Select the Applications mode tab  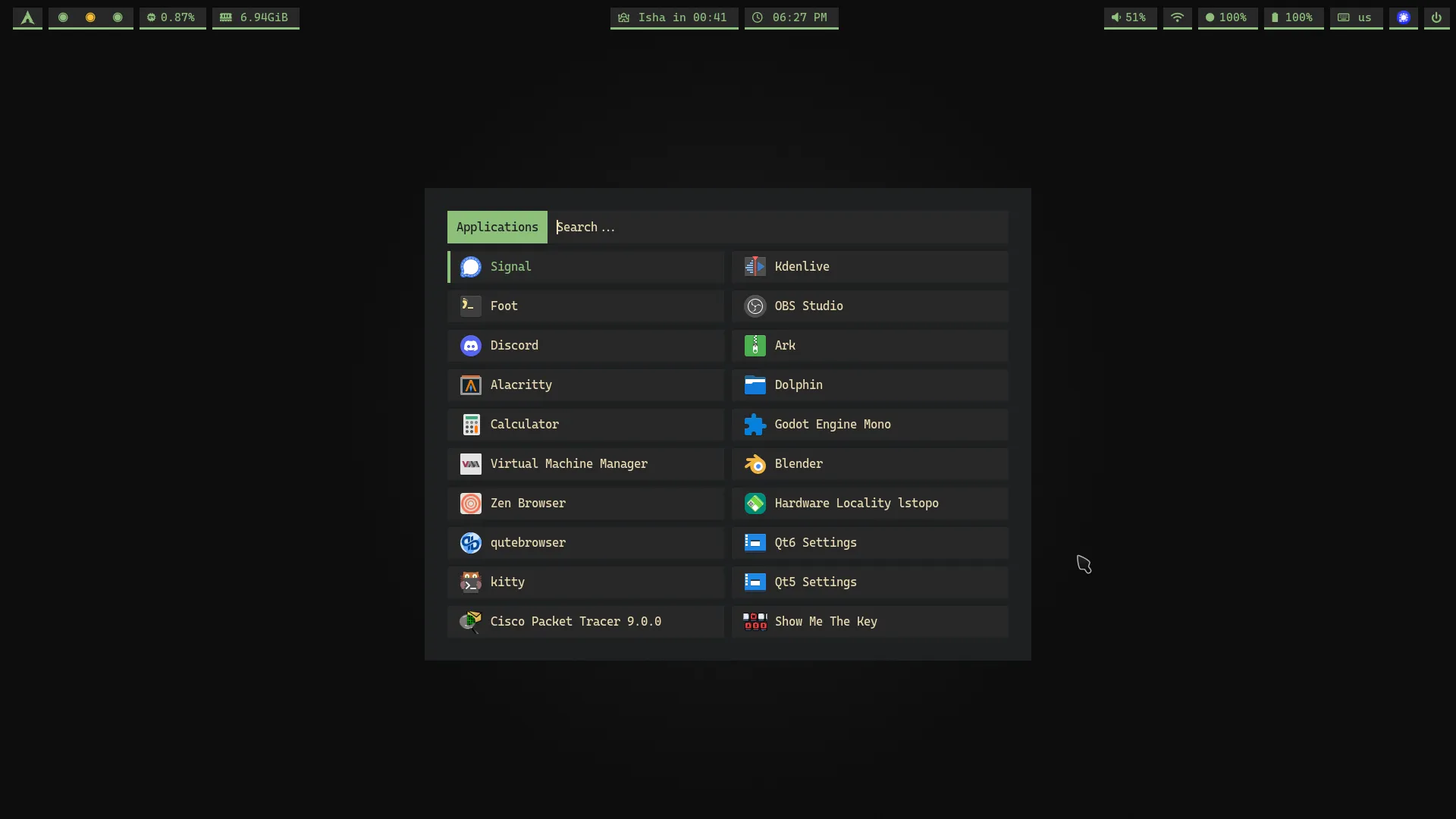tap(497, 227)
